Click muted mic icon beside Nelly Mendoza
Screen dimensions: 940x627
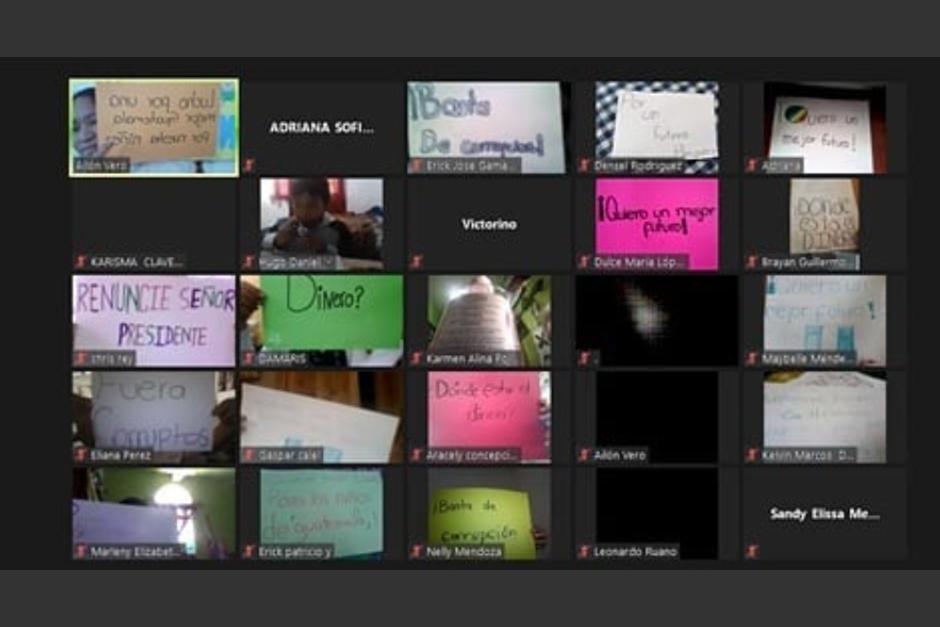[x=416, y=551]
